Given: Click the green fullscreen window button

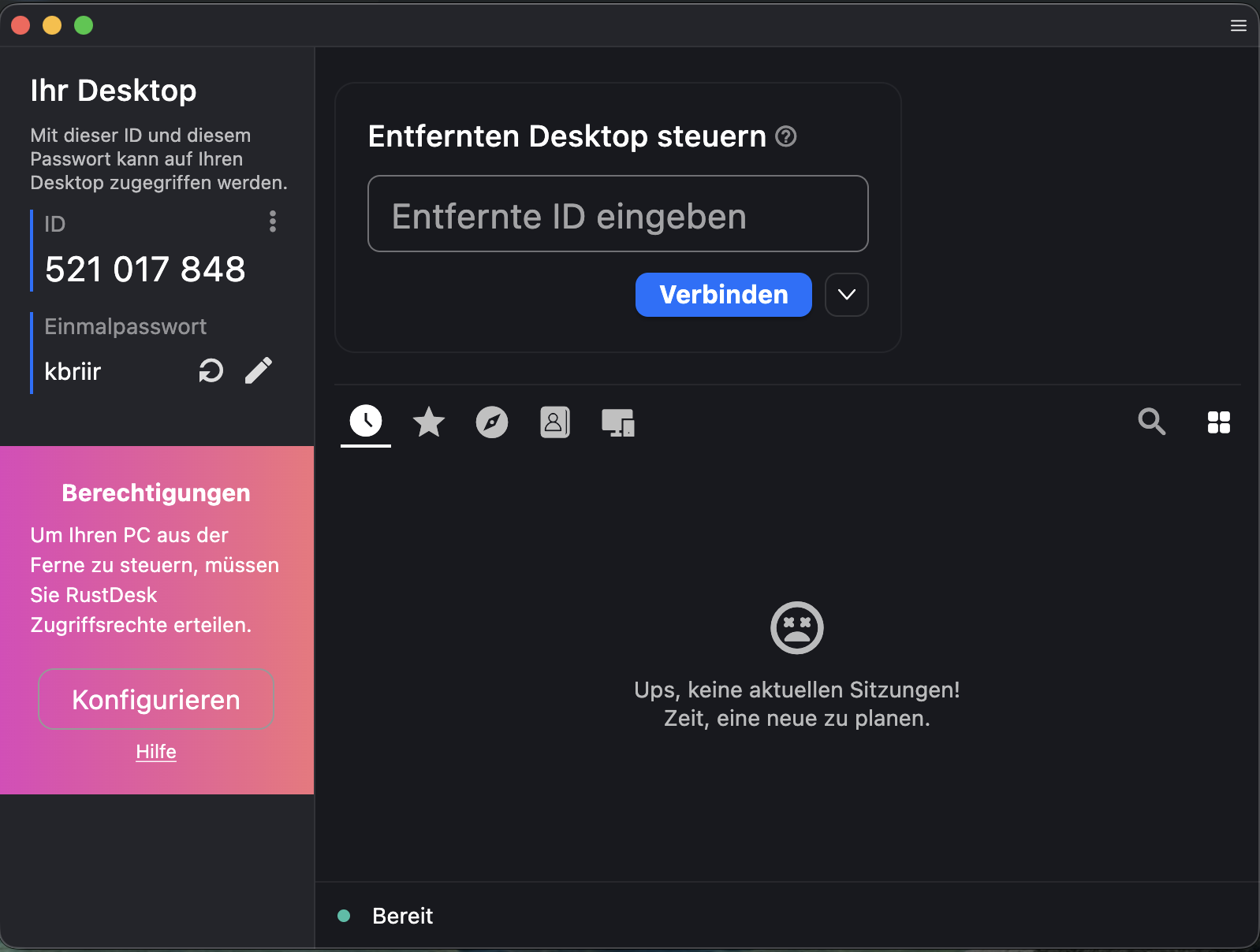Looking at the screenshot, I should pyautogui.click(x=84, y=25).
